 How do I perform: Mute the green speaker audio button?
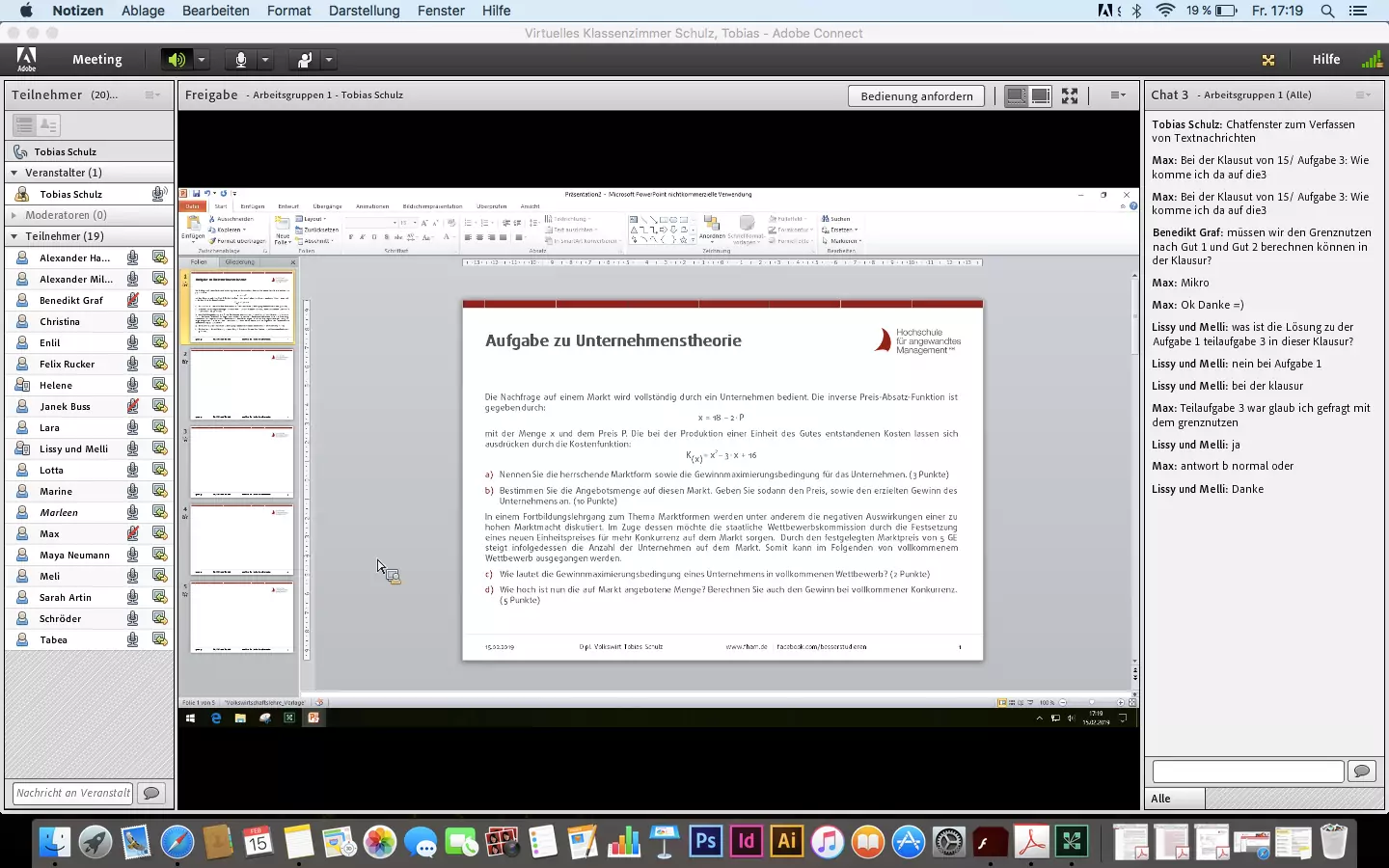pyautogui.click(x=176, y=60)
